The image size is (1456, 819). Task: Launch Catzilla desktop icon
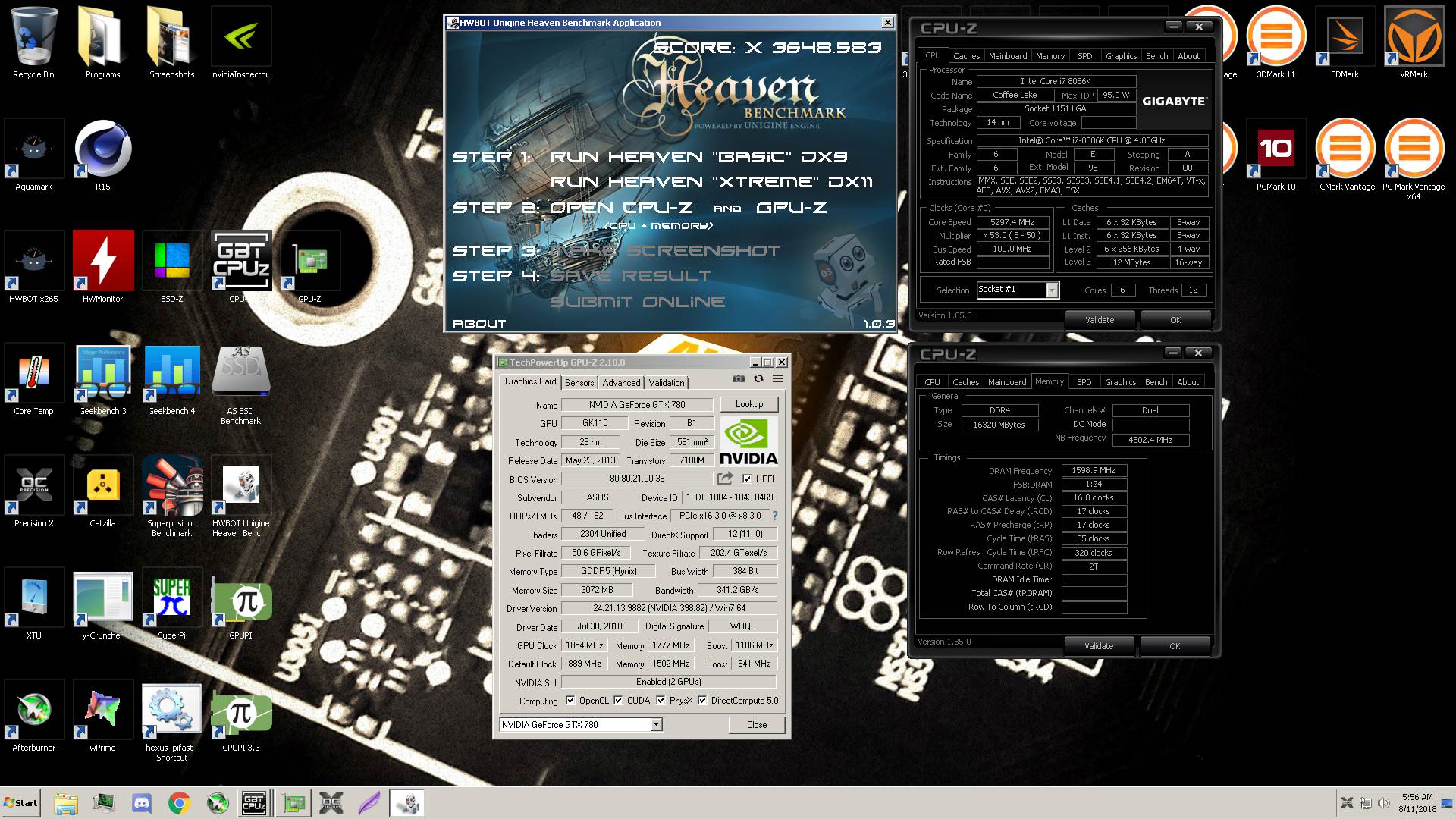pyautogui.click(x=102, y=493)
